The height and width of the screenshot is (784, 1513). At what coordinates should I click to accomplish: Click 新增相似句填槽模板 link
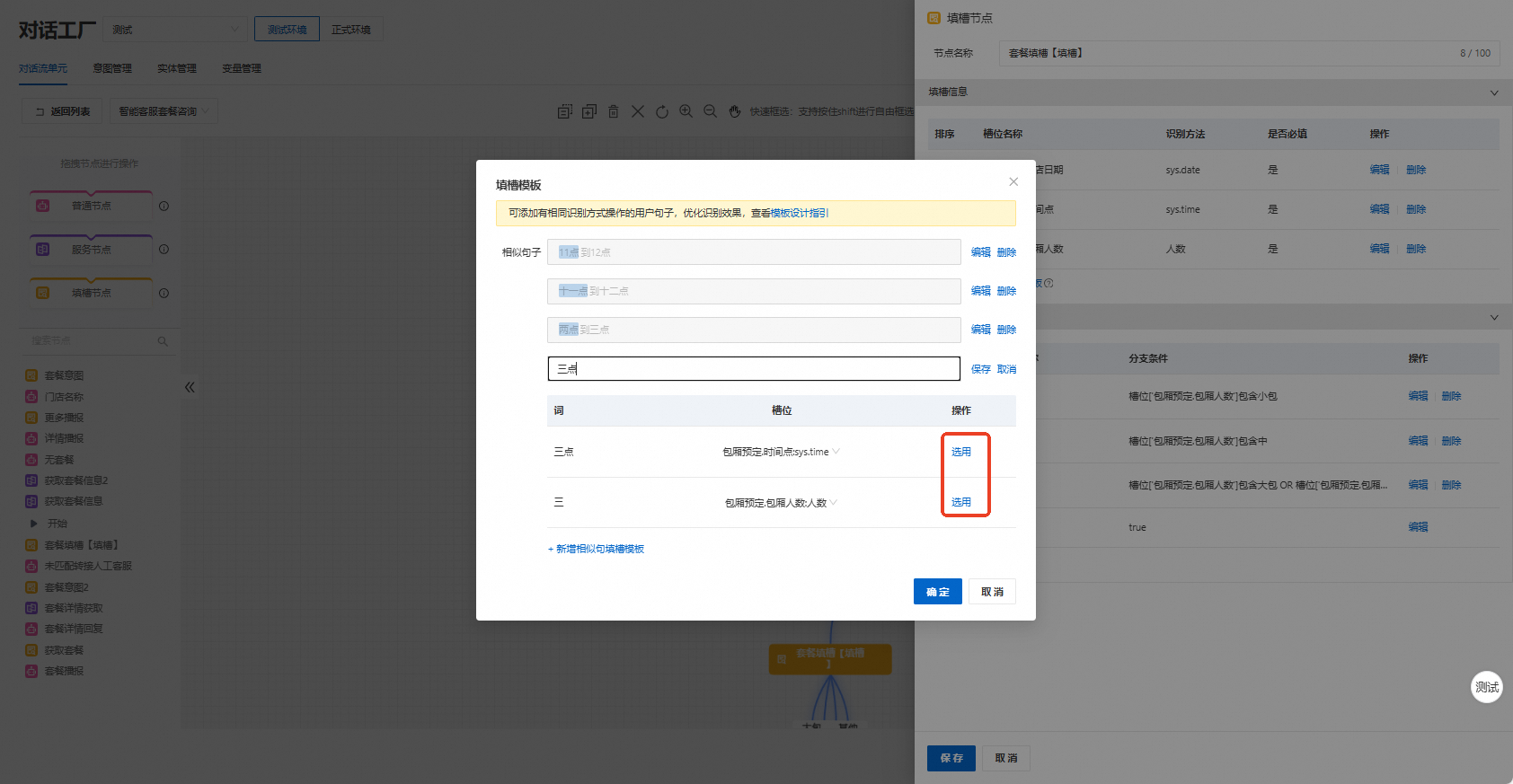pyautogui.click(x=596, y=549)
